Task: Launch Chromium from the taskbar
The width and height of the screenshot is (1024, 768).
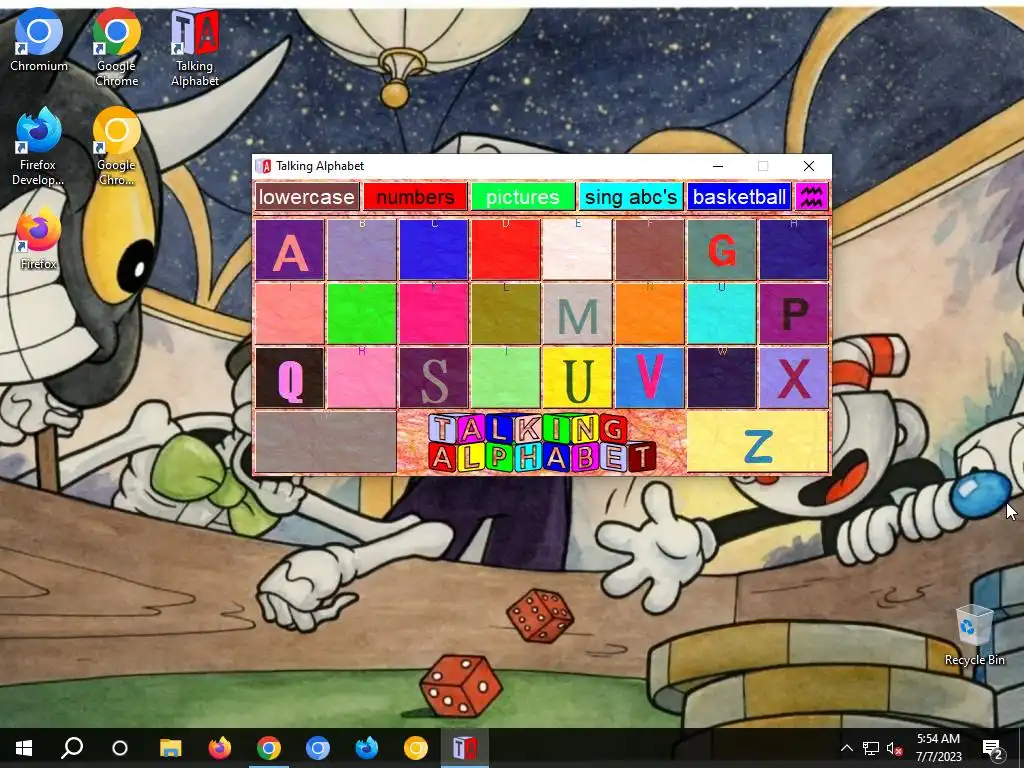Action: [x=317, y=748]
